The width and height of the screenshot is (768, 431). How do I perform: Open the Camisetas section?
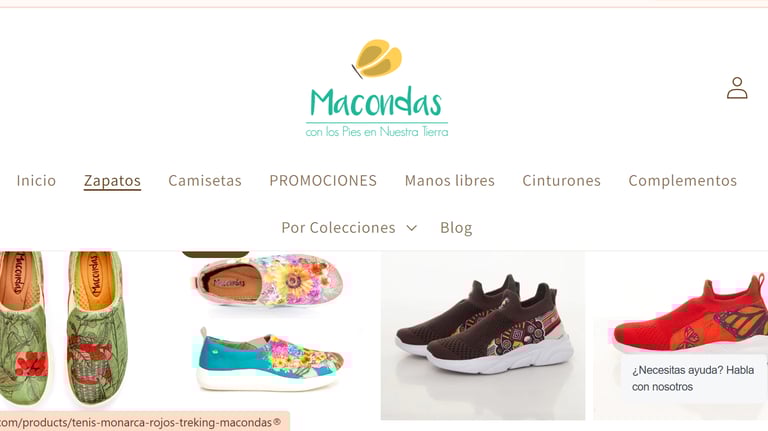pos(205,181)
